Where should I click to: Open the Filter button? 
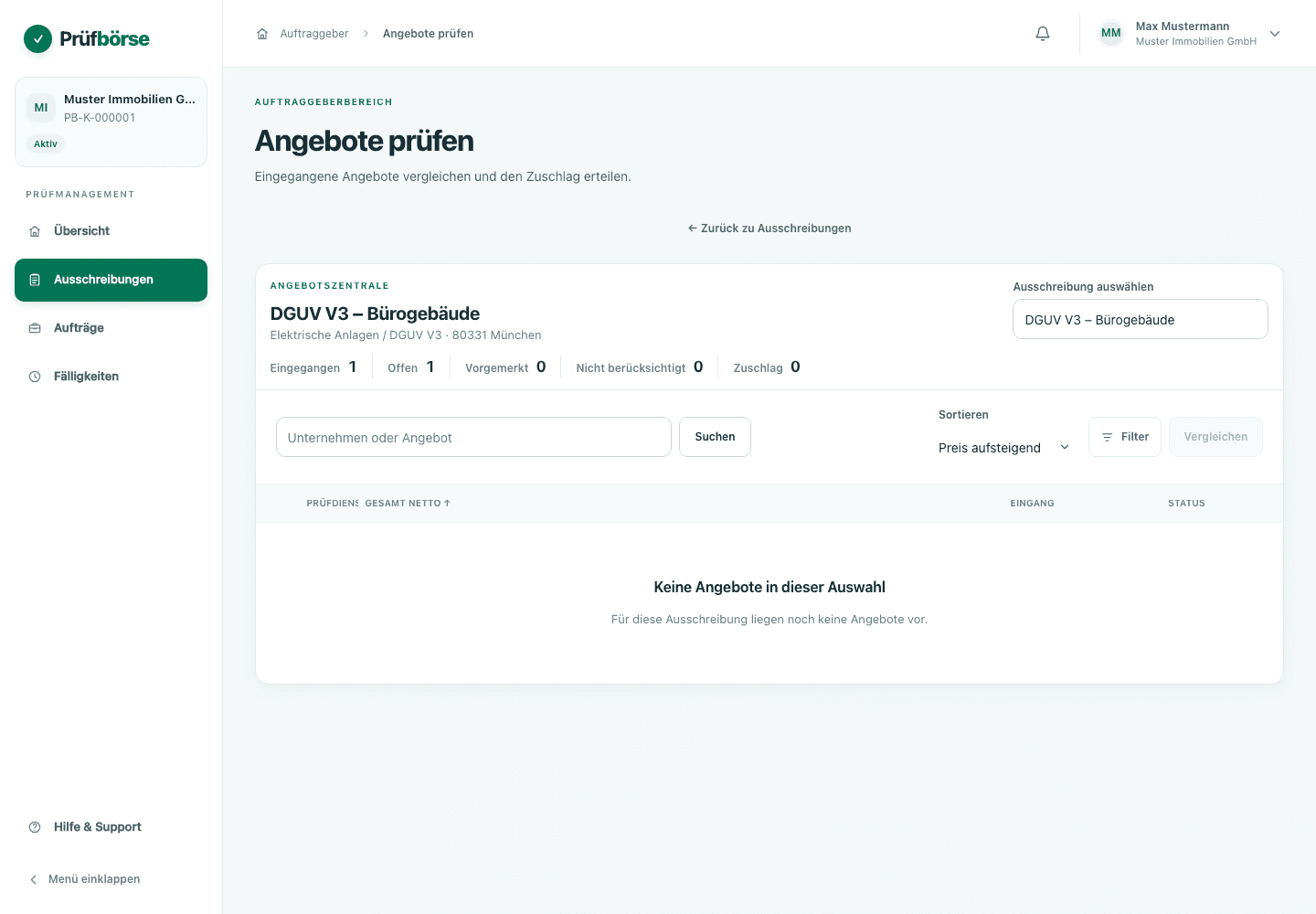pyautogui.click(x=1125, y=437)
